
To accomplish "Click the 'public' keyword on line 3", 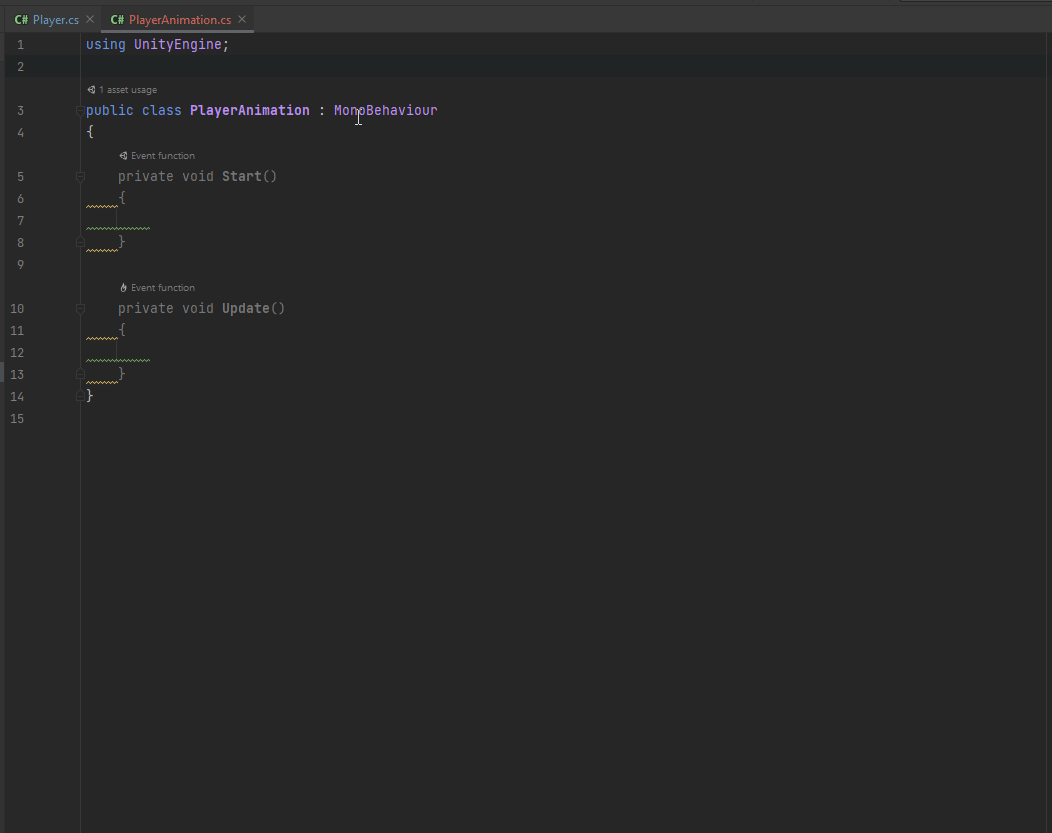I will click(109, 110).
